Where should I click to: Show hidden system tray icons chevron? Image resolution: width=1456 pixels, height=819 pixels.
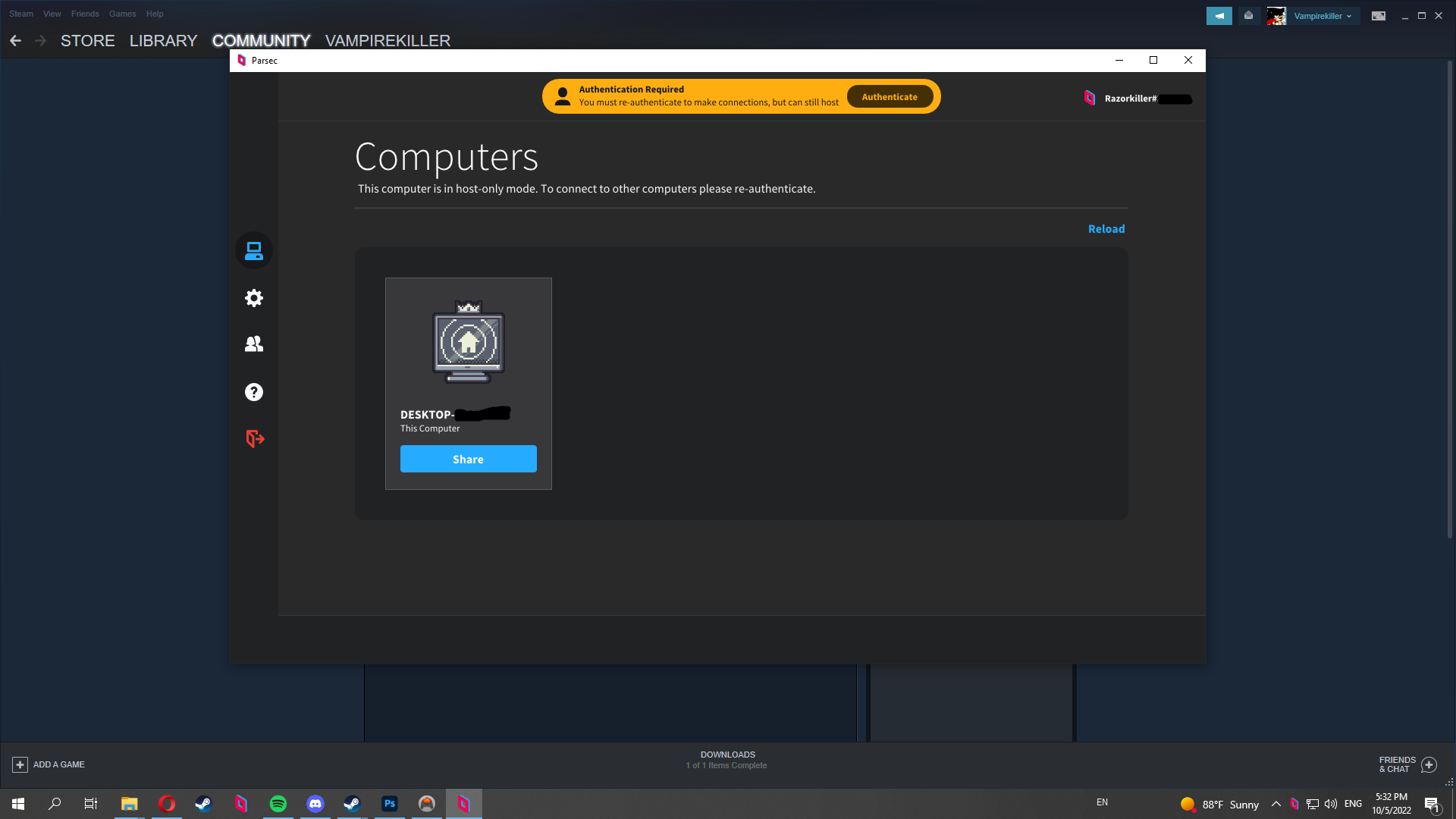pos(1276,804)
